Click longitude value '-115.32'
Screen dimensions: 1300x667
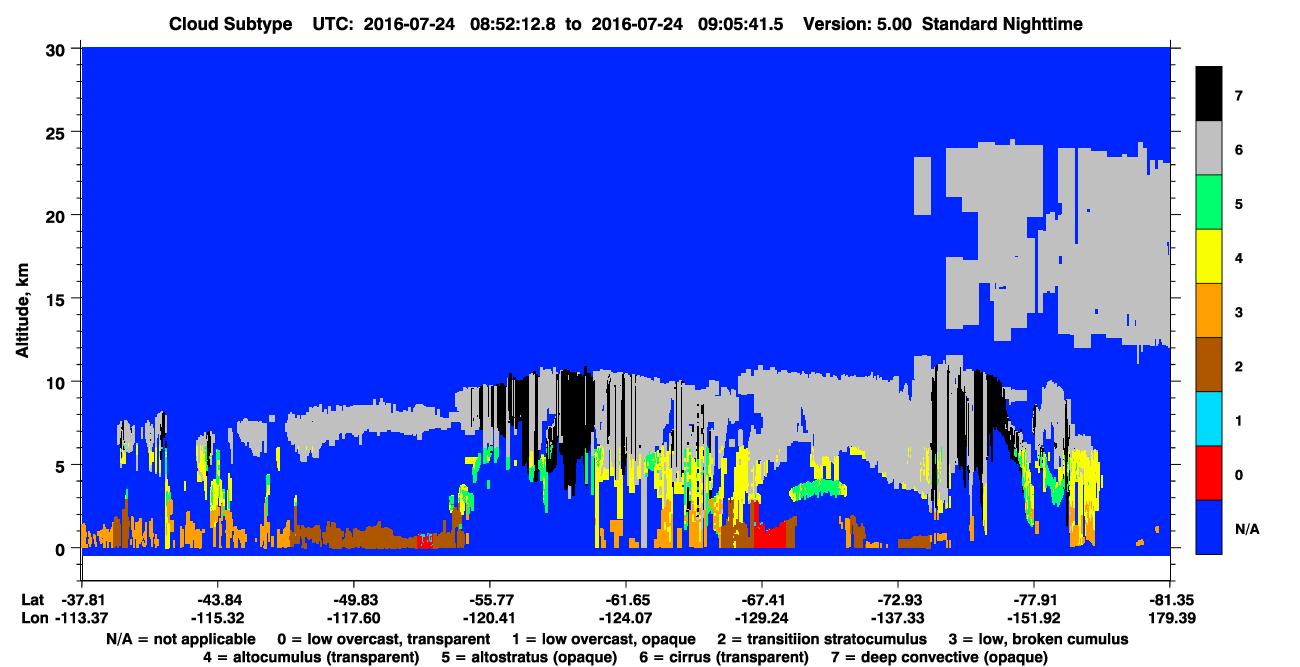click(217, 618)
